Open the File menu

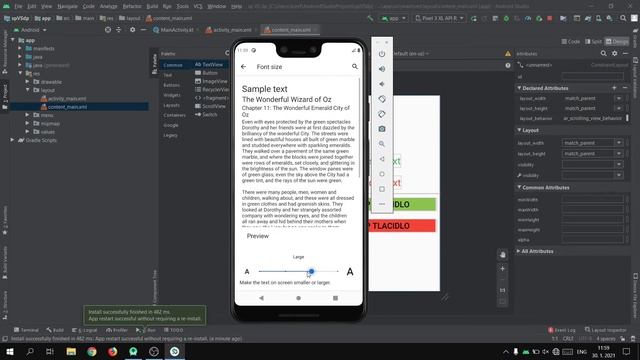[18, 7]
